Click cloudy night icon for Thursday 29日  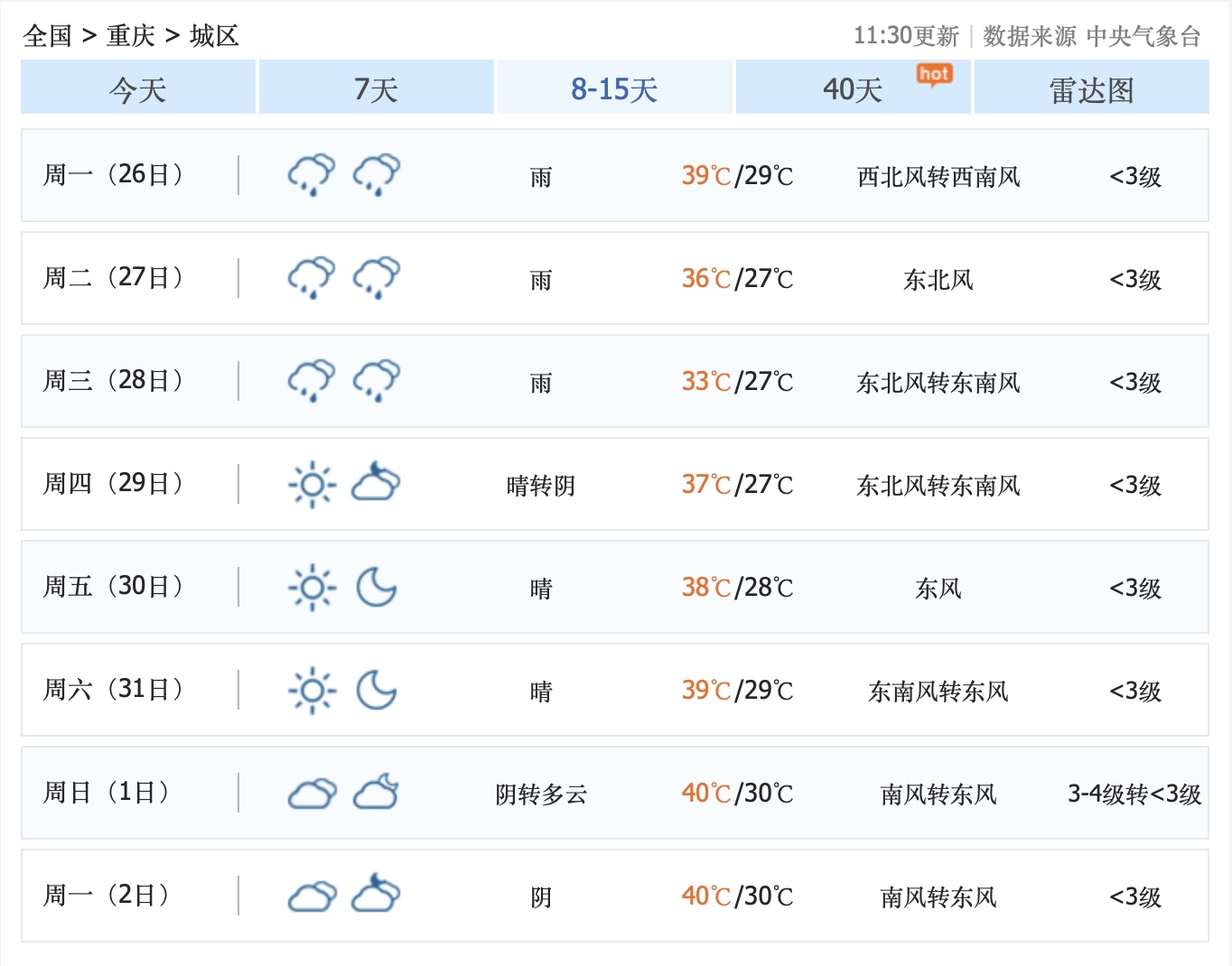pyautogui.click(x=376, y=482)
